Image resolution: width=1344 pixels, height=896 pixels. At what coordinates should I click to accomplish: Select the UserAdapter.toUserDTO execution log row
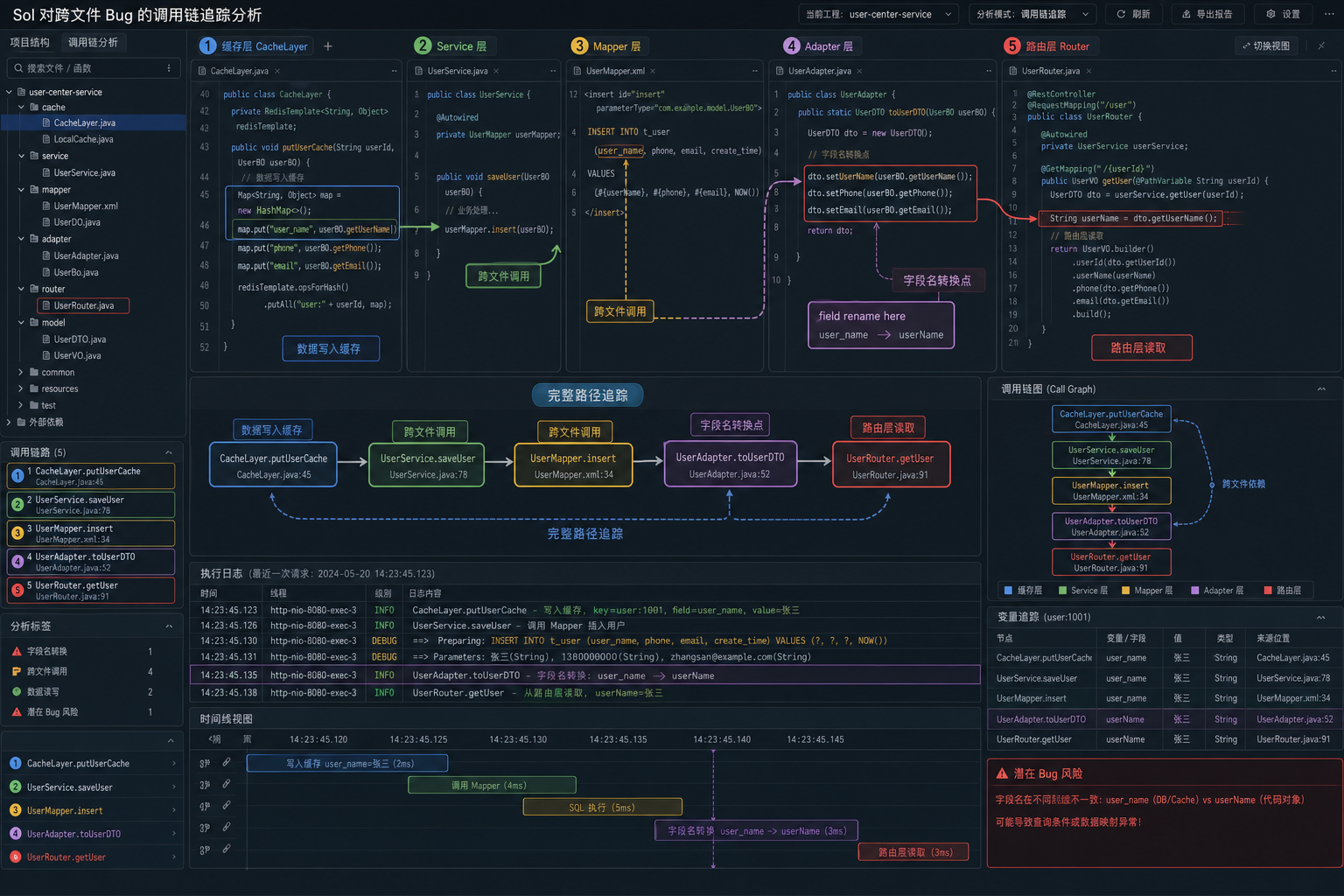click(584, 675)
